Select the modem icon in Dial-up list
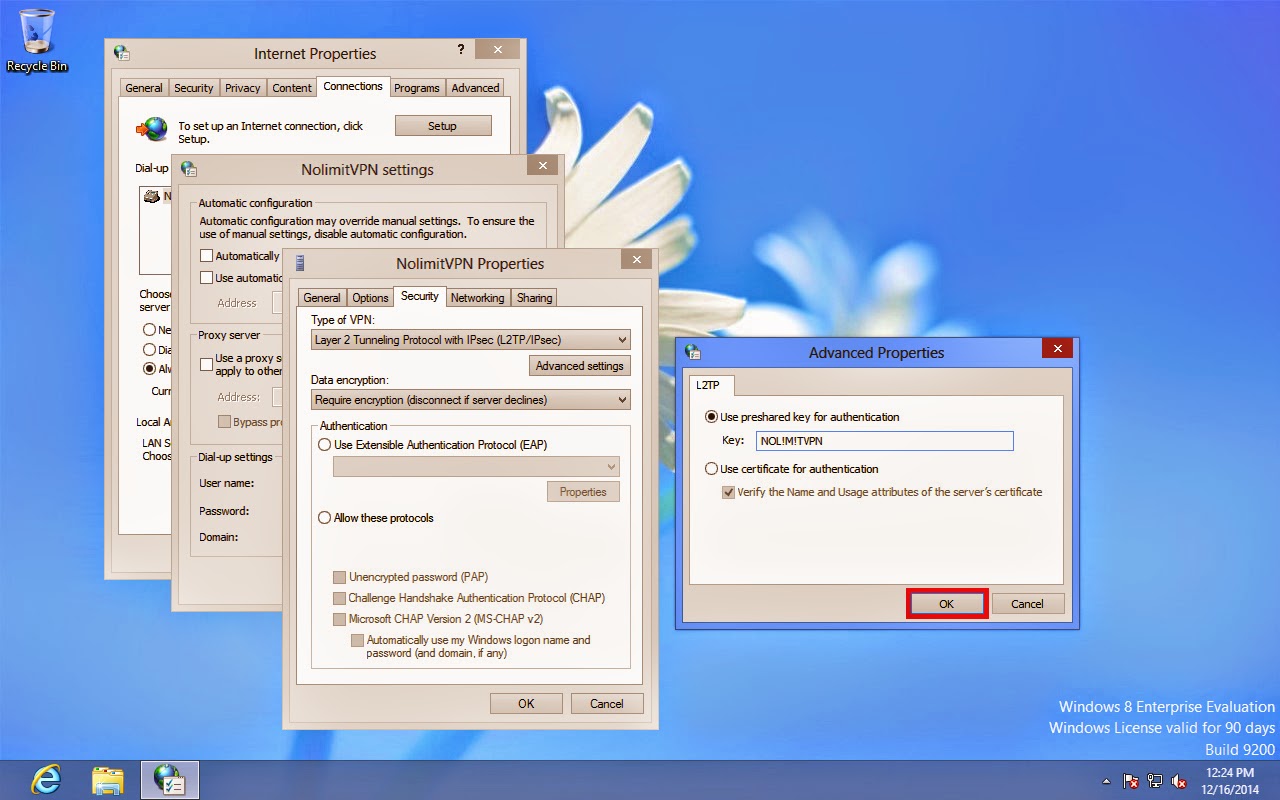1280x800 pixels. (x=152, y=196)
